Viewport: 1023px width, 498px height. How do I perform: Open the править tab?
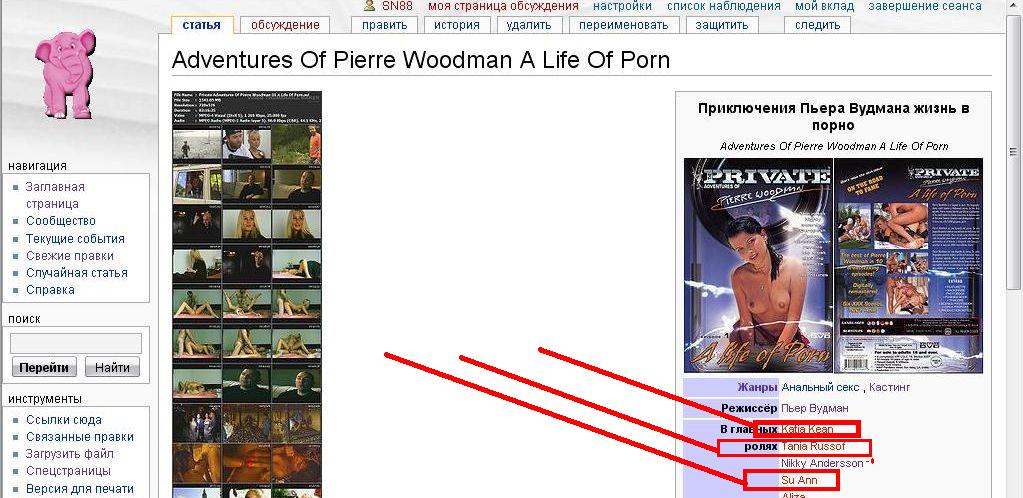[384, 25]
